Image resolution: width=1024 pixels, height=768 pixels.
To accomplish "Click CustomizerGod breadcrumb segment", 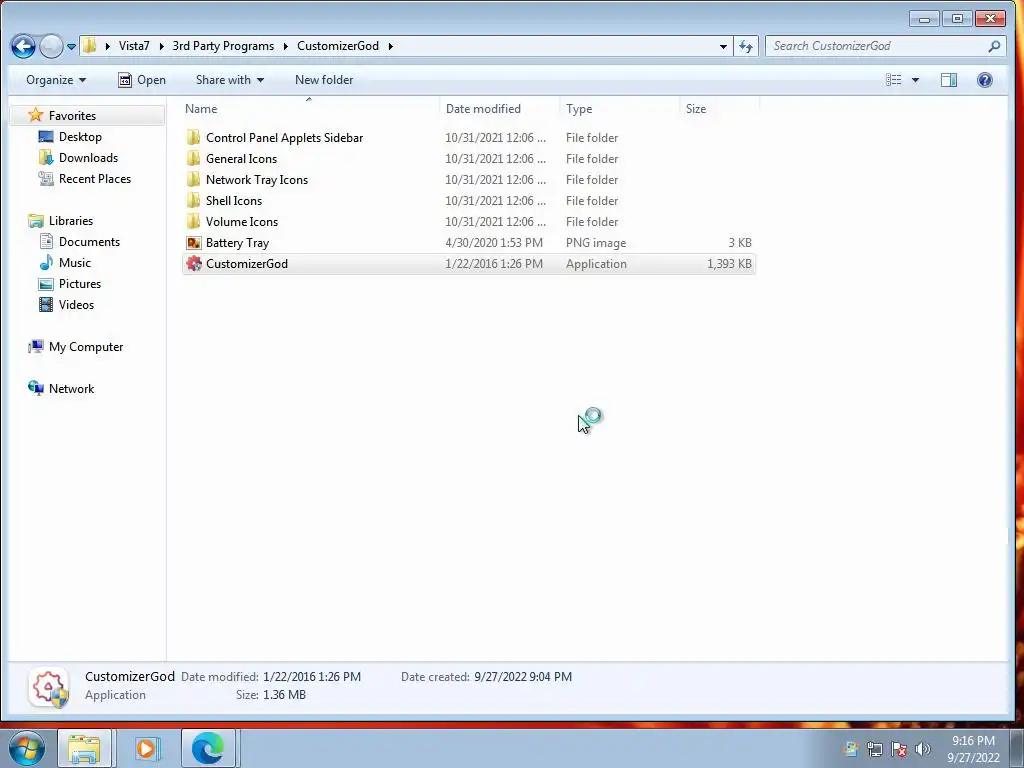I will 338,46.
